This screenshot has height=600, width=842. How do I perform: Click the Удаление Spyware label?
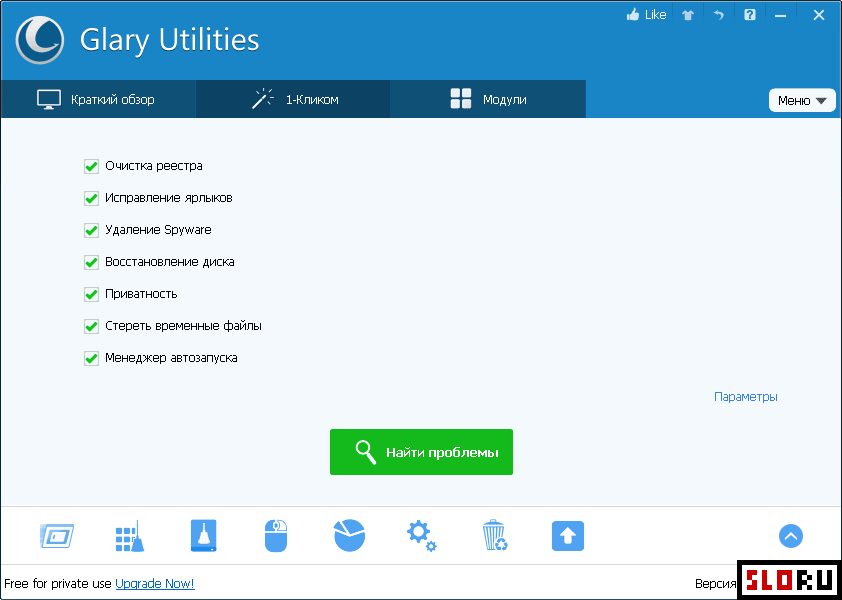pos(158,230)
